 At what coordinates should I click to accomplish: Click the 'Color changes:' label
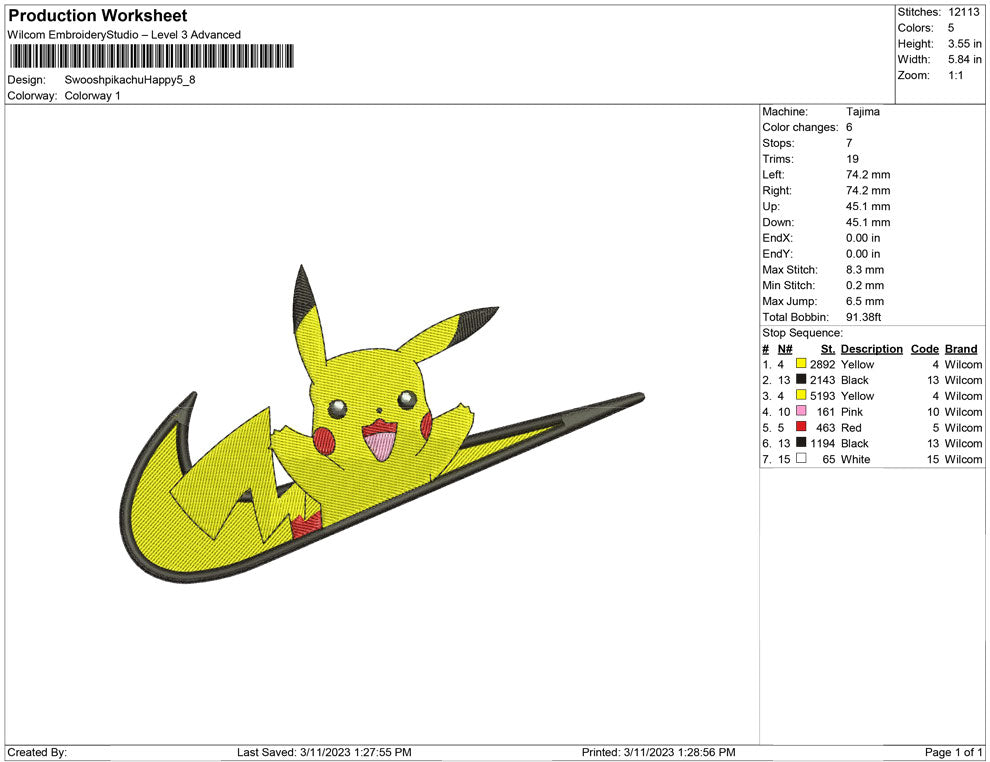click(x=800, y=128)
